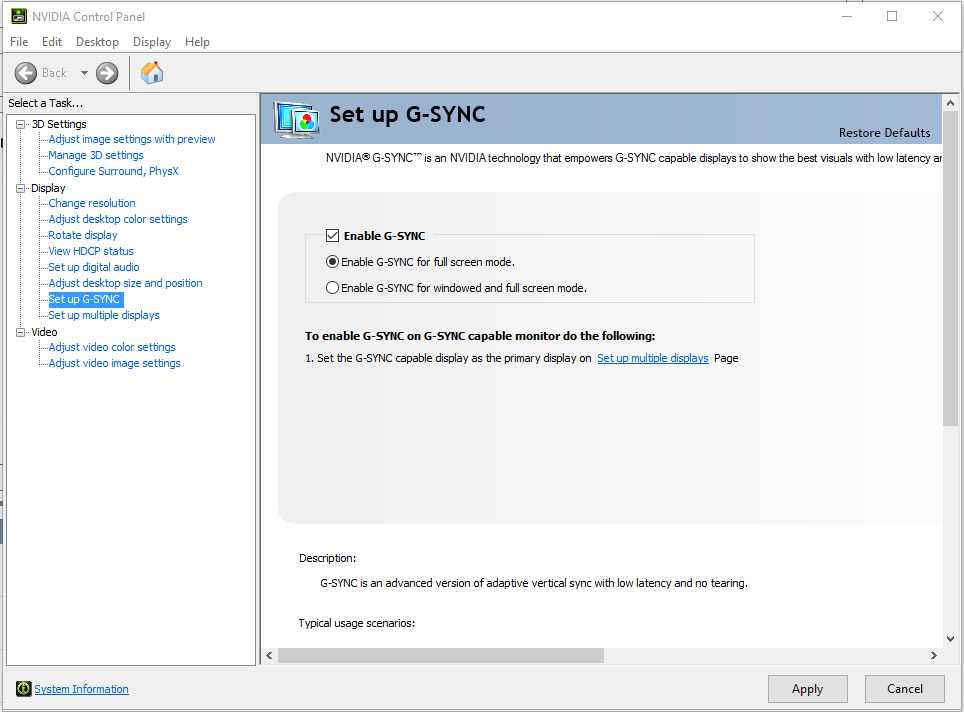
Task: Open Adjust video color settings
Action: pos(112,347)
